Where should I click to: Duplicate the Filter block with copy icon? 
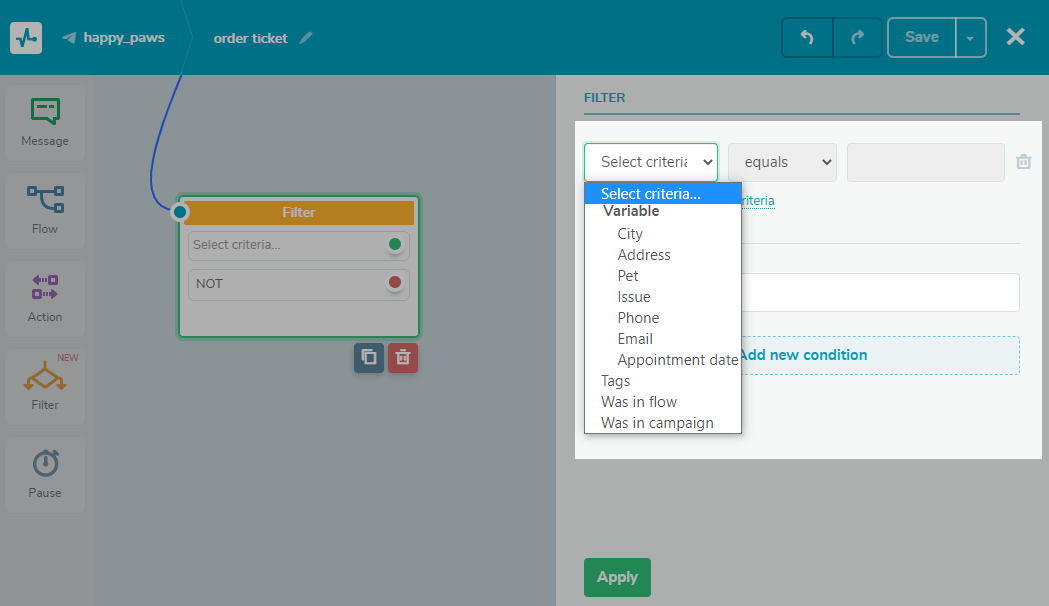(x=369, y=357)
